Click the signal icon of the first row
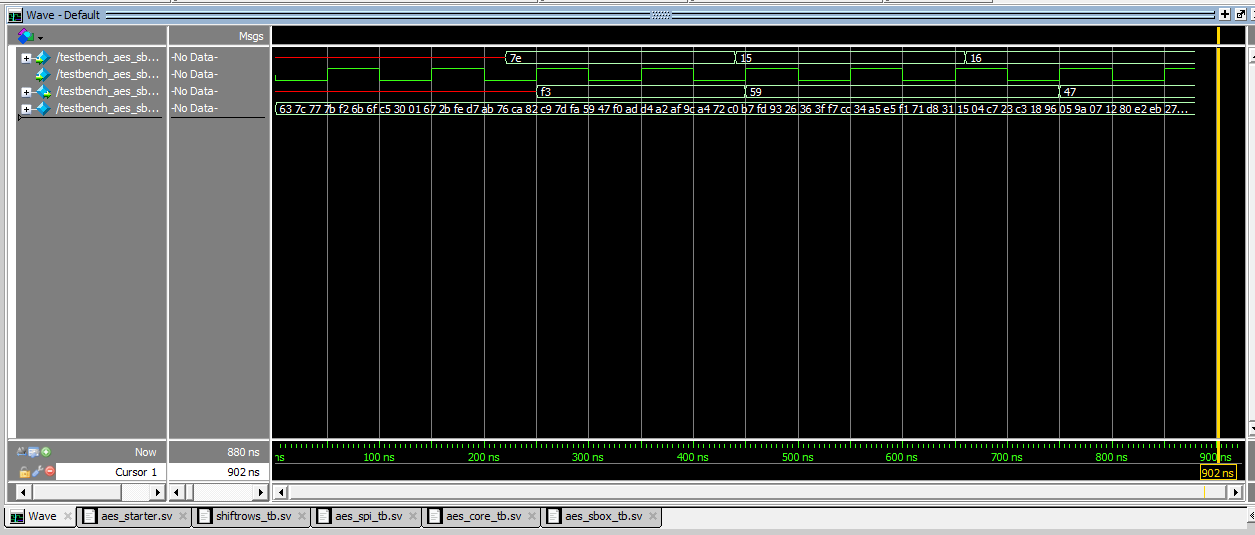The image size is (1255, 535). [42, 58]
